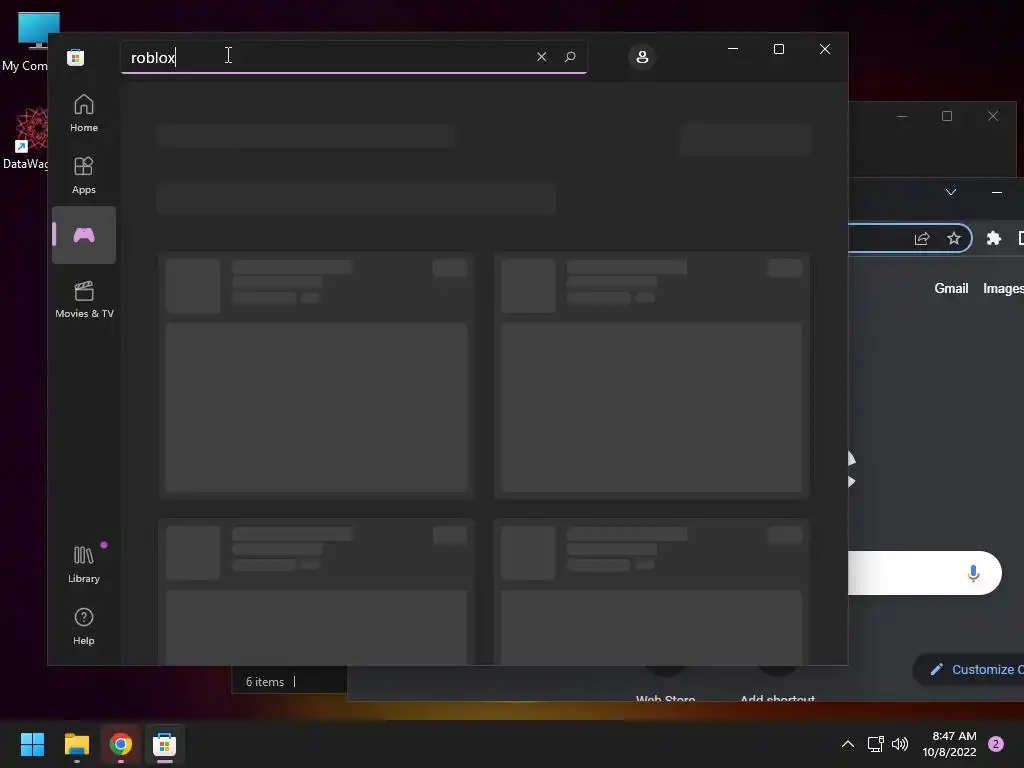Minimize the Chrome window
Screen dimensions: 1024x768
click(997, 192)
